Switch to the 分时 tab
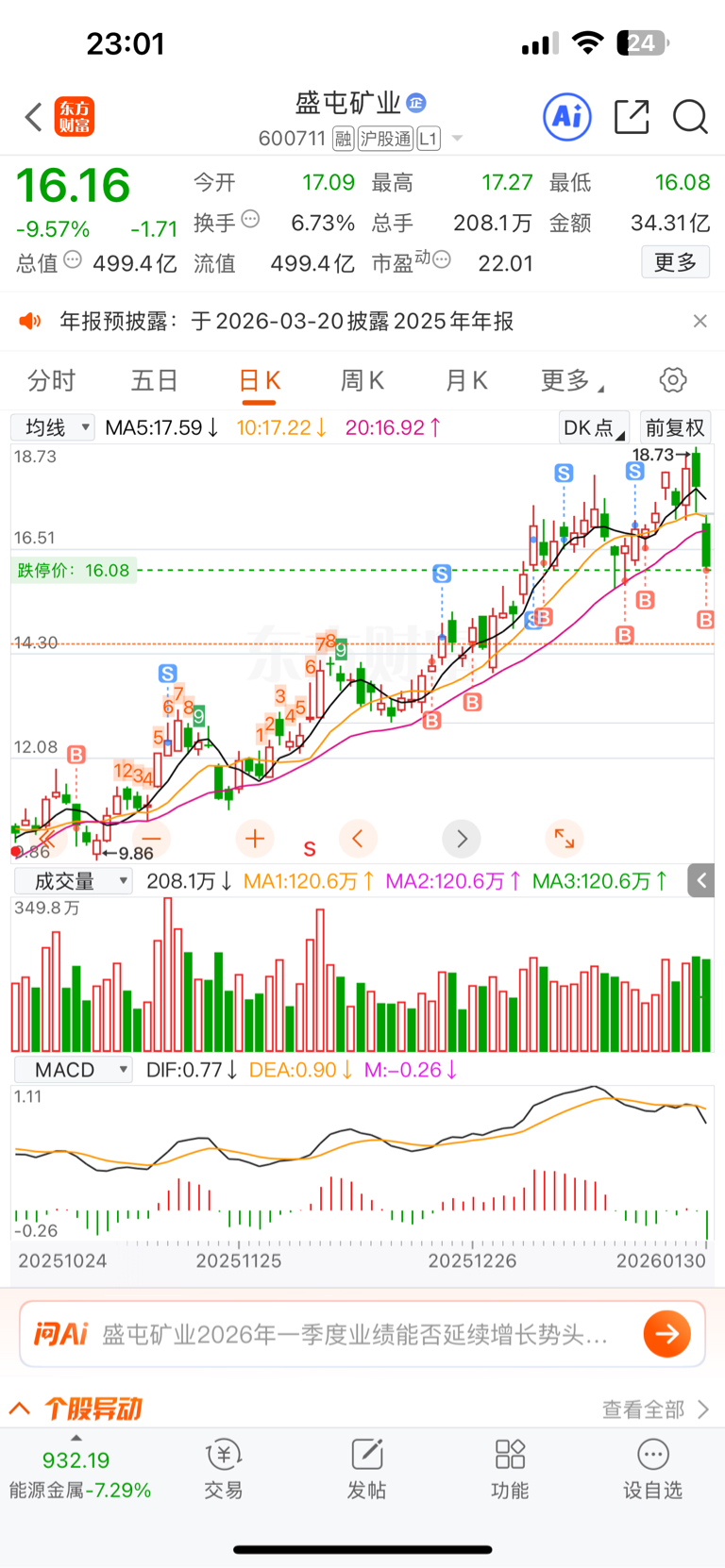 pyautogui.click(x=51, y=380)
